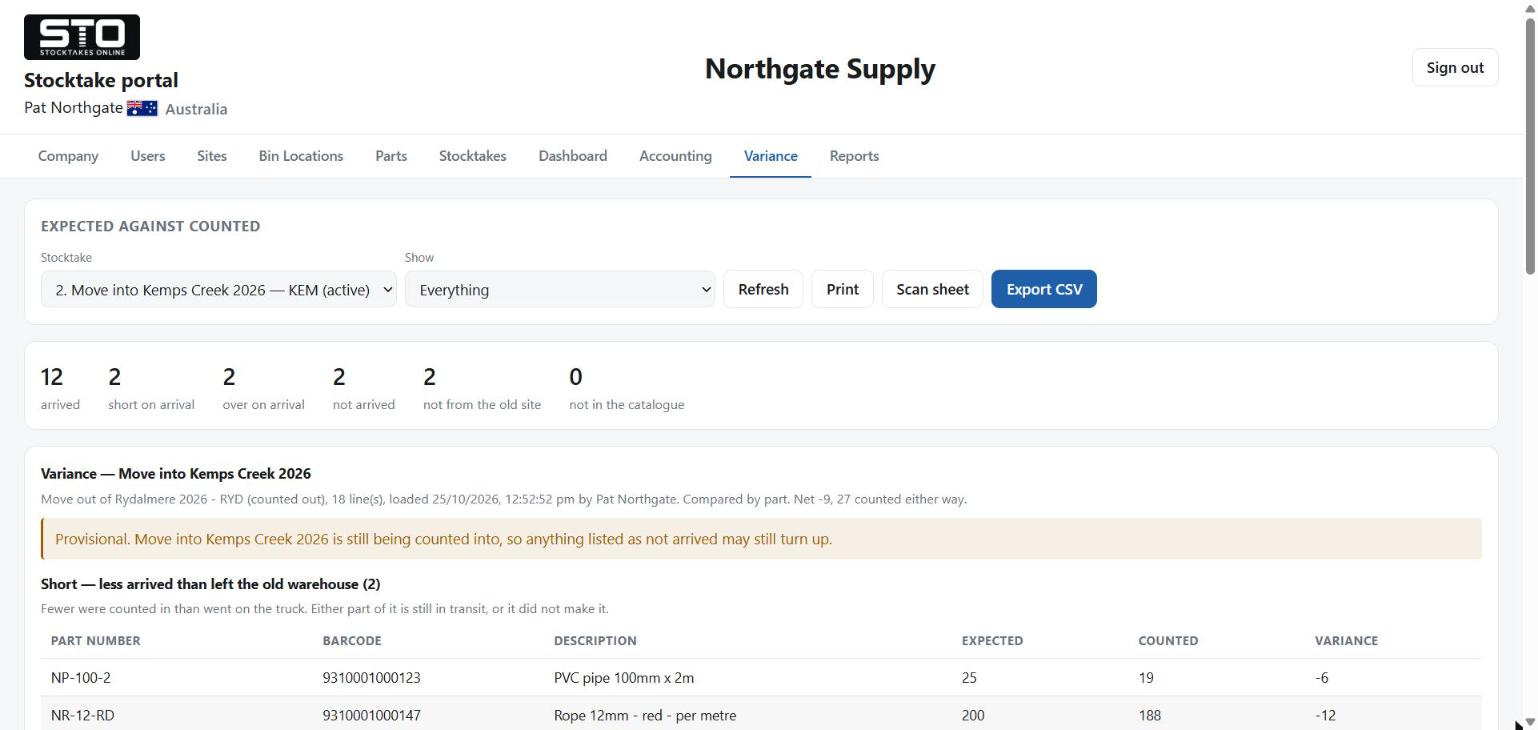The width and height of the screenshot is (1538, 730).
Task: Open the Users tab
Action: coord(148,156)
